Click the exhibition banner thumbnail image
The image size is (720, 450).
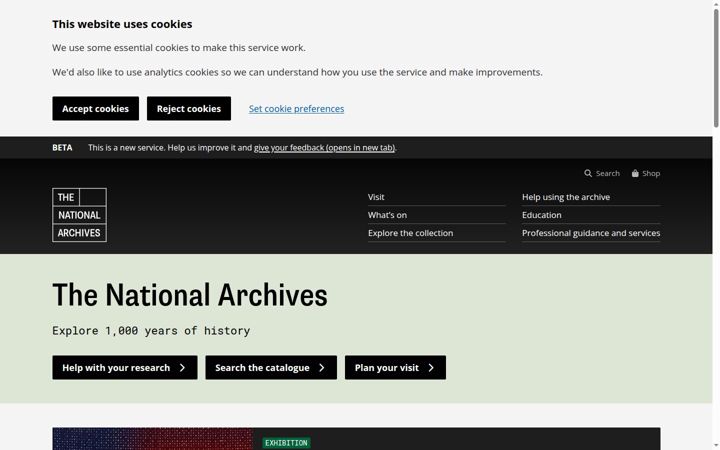(153, 439)
